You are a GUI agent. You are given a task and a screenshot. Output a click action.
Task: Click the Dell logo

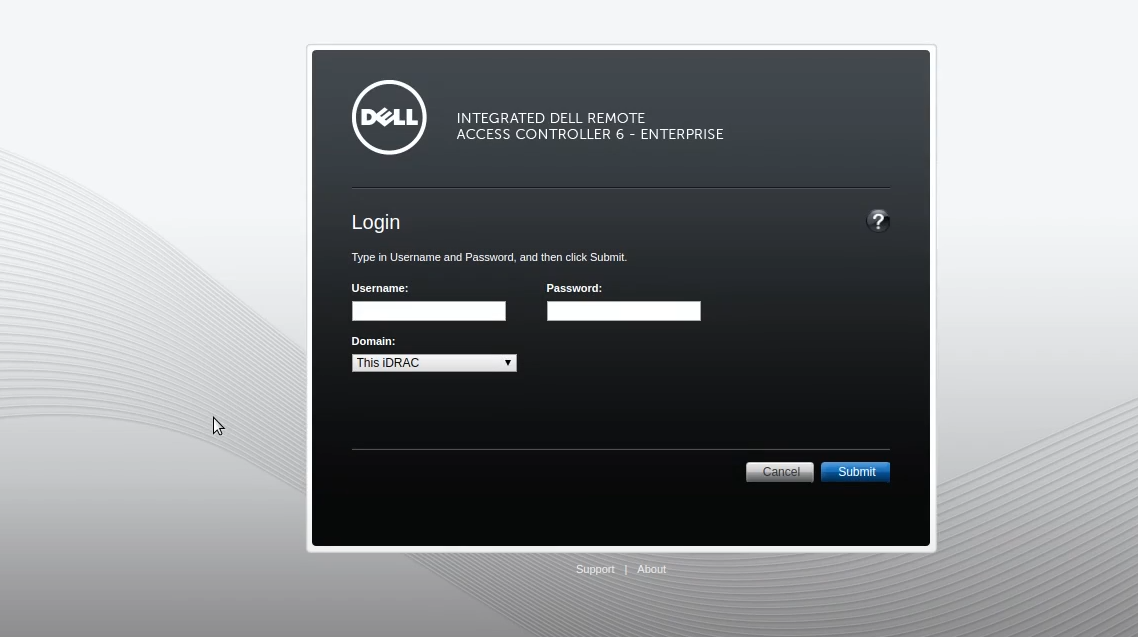pos(389,117)
